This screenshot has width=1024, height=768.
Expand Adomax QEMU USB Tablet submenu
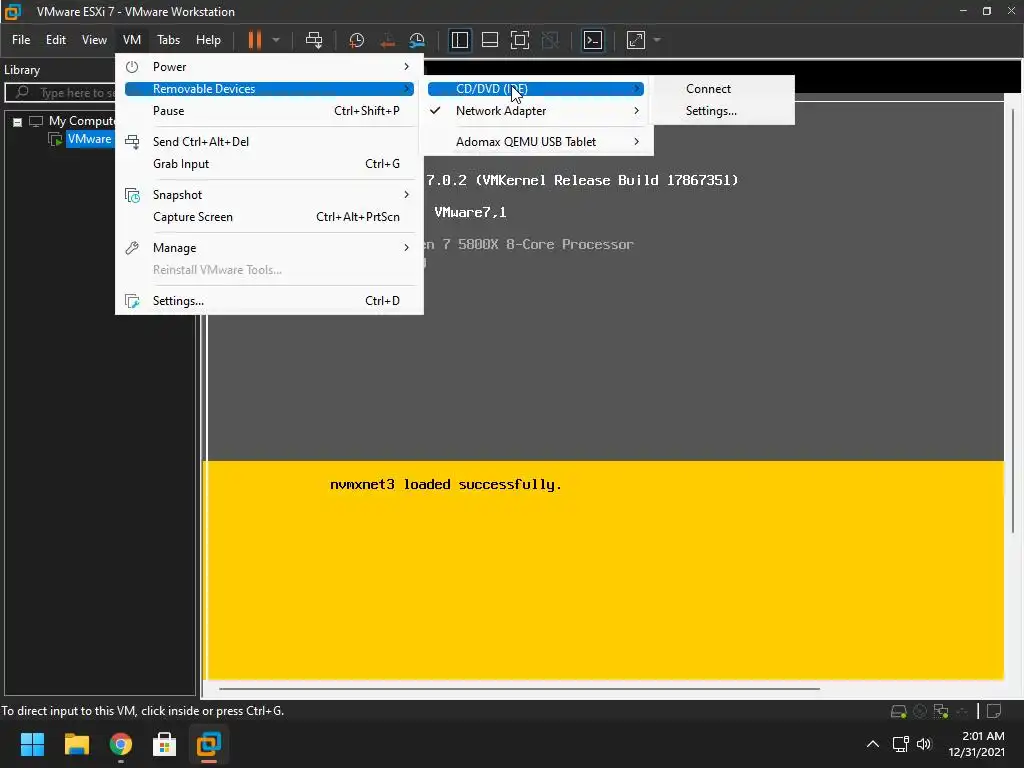536,142
